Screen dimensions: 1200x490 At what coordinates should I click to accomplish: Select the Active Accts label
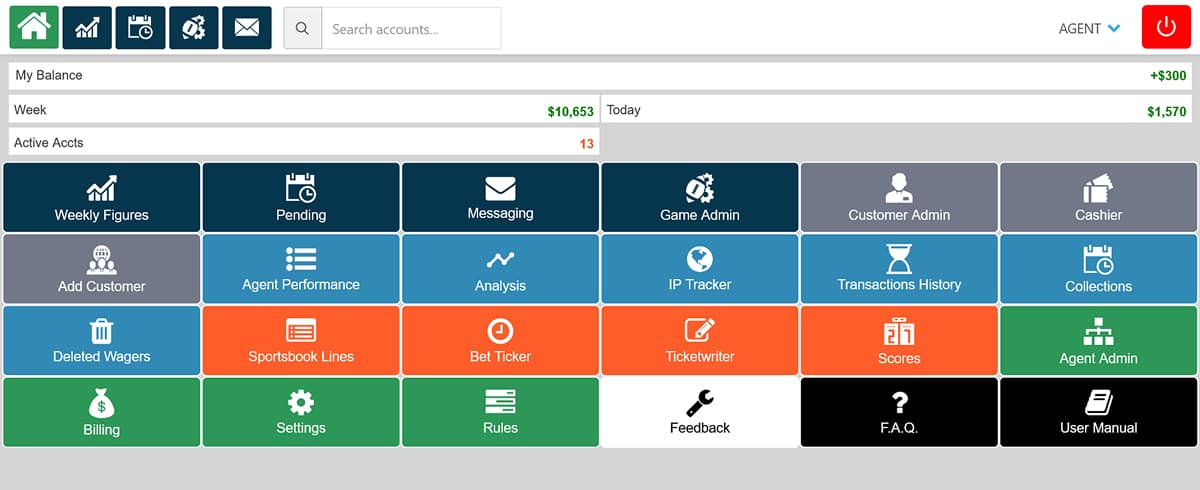point(49,143)
